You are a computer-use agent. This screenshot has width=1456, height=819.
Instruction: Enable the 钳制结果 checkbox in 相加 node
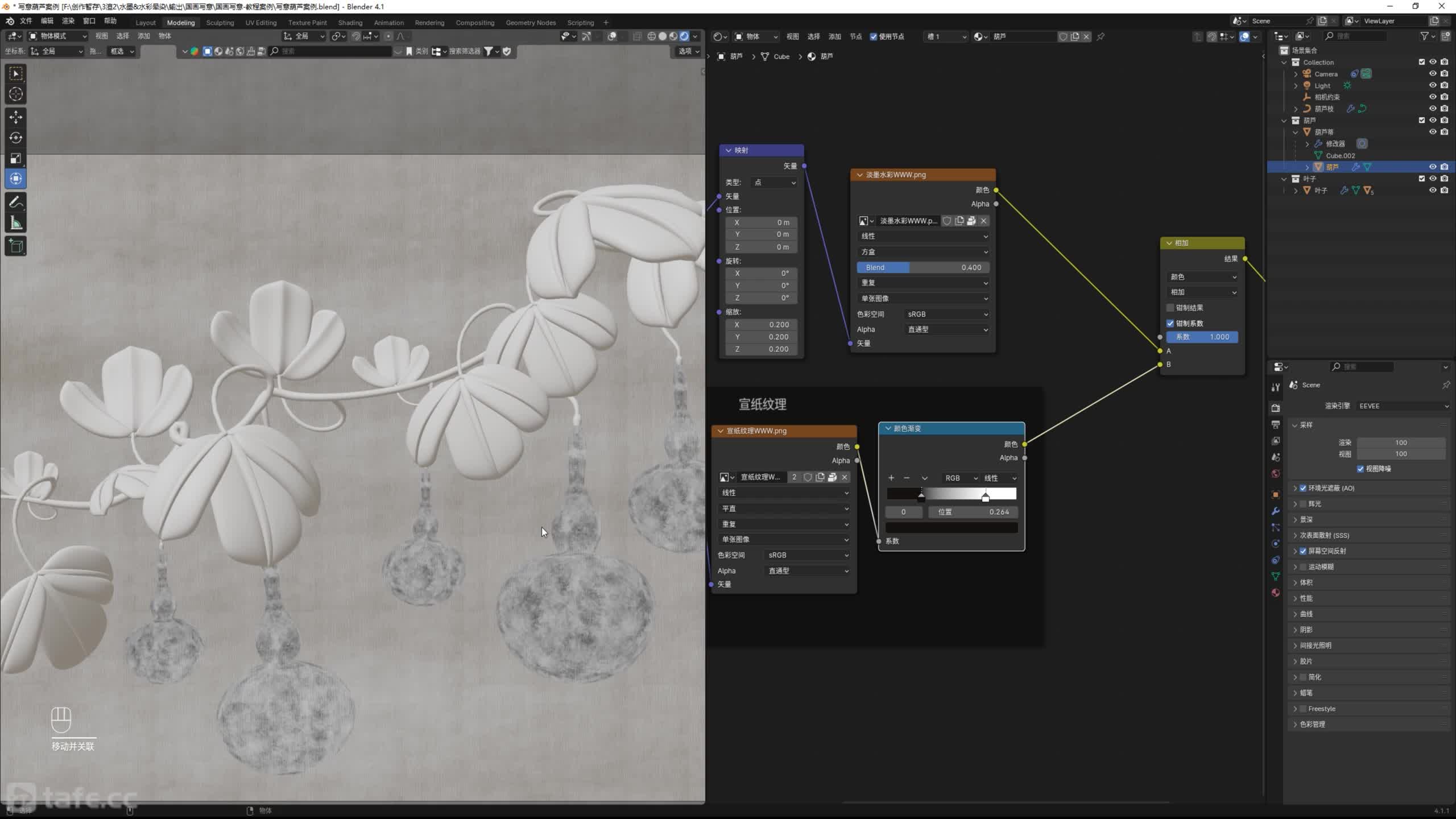click(x=1170, y=308)
